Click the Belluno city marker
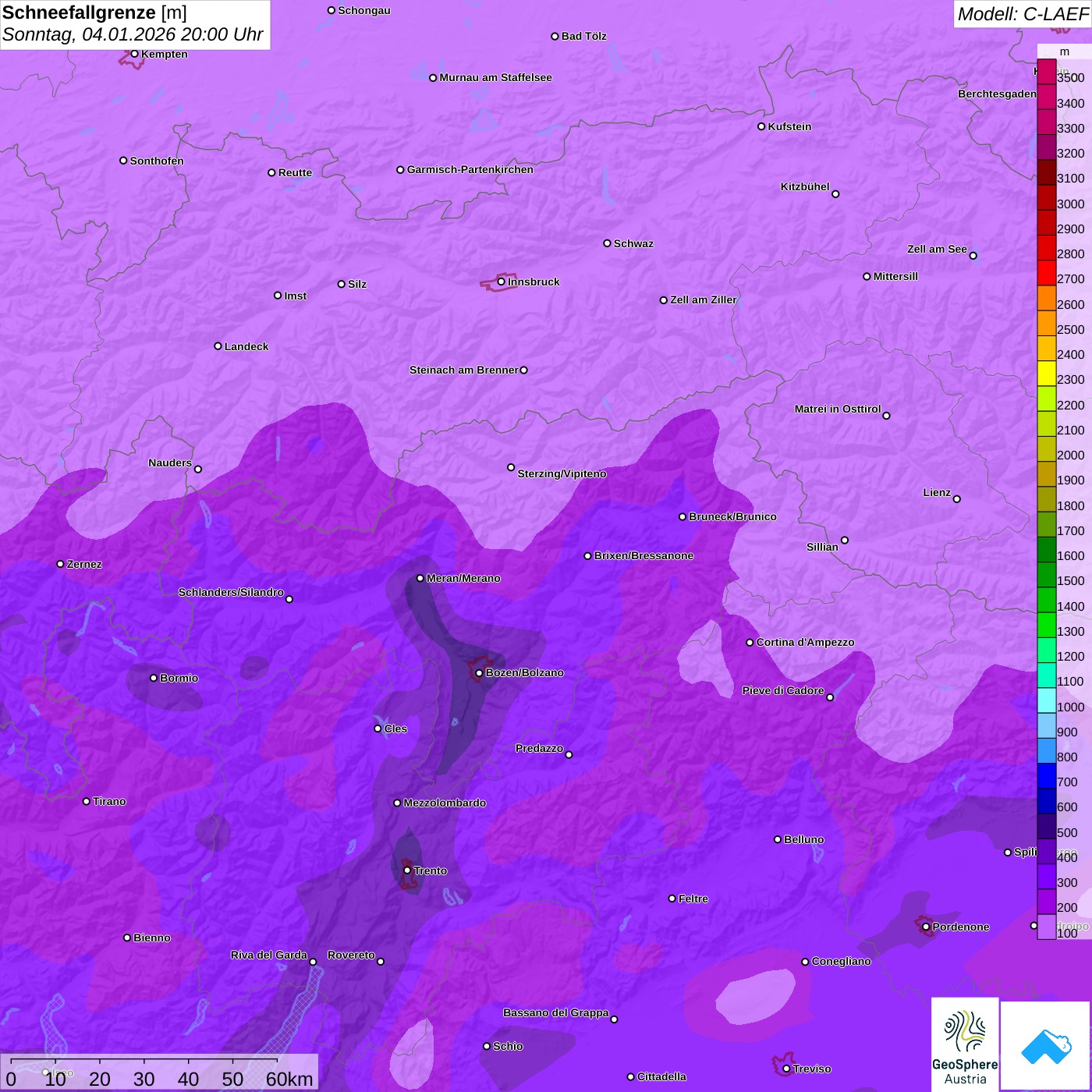The image size is (1092, 1092). click(778, 839)
